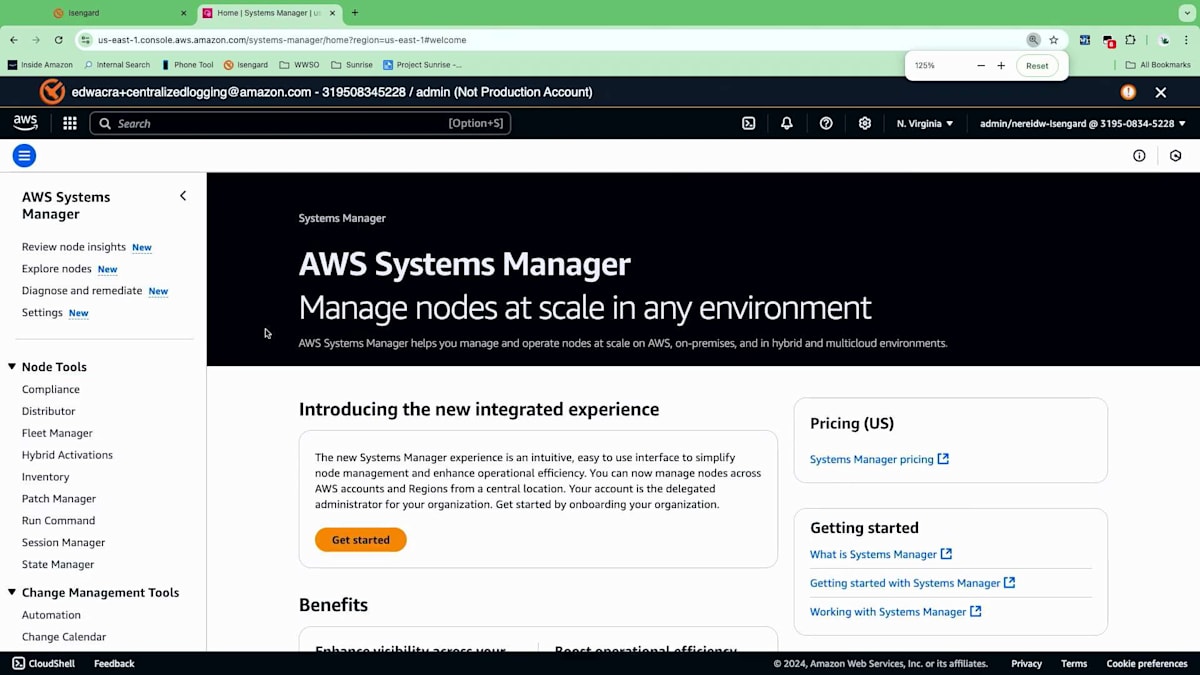Viewport: 1200px width, 675px height.
Task: Open Run Command
Action: (58, 521)
